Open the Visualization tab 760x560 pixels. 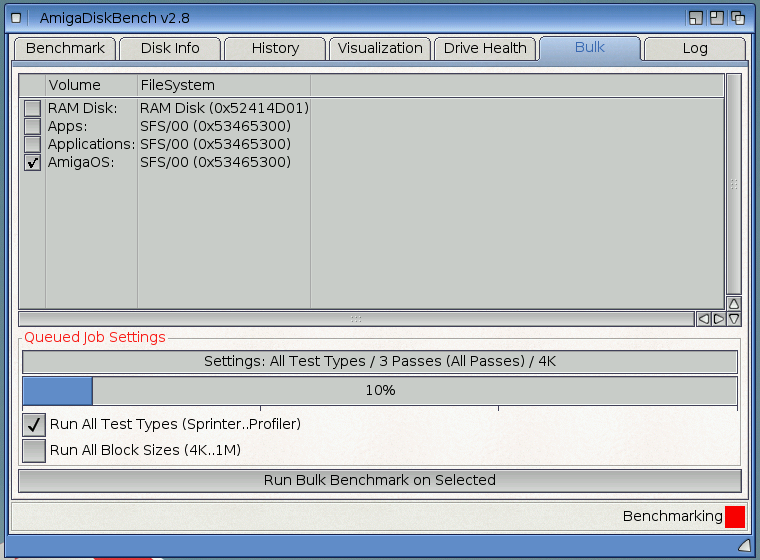(x=380, y=48)
